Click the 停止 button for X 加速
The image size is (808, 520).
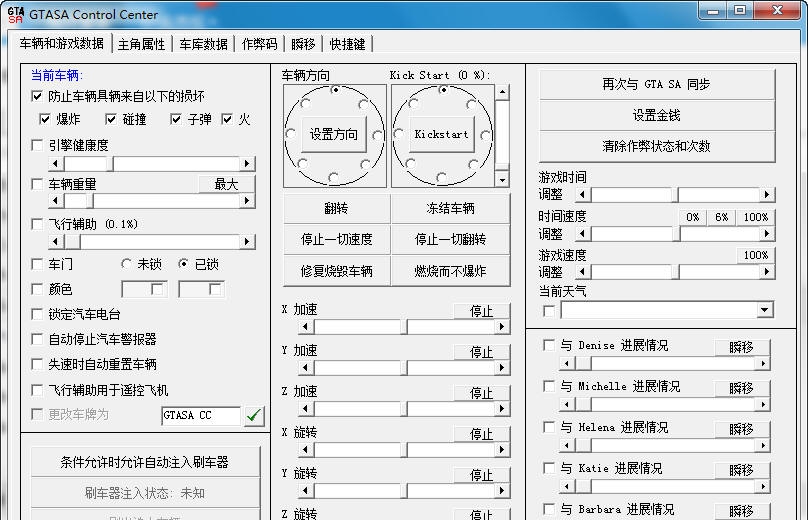pos(482,311)
